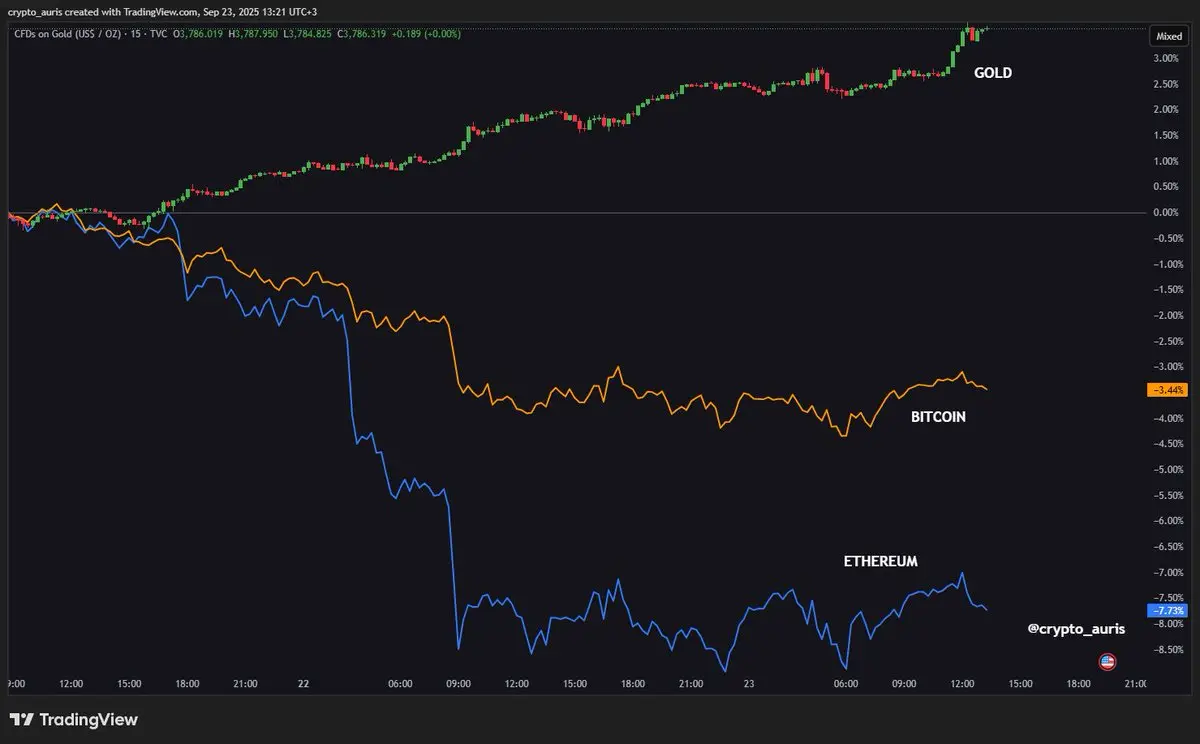Click the 1.50% price axis label
This screenshot has height=744, width=1200.
1165,135
